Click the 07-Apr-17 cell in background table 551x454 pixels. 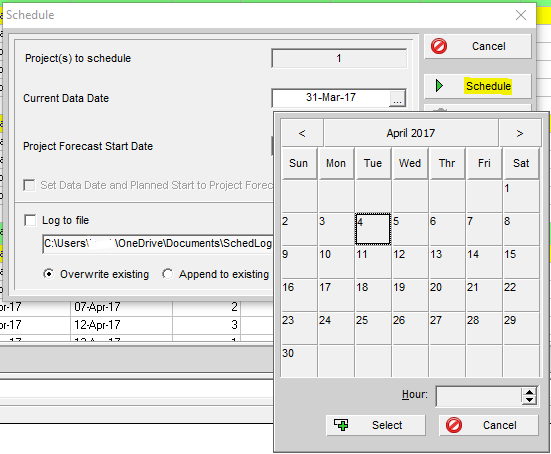point(121,307)
